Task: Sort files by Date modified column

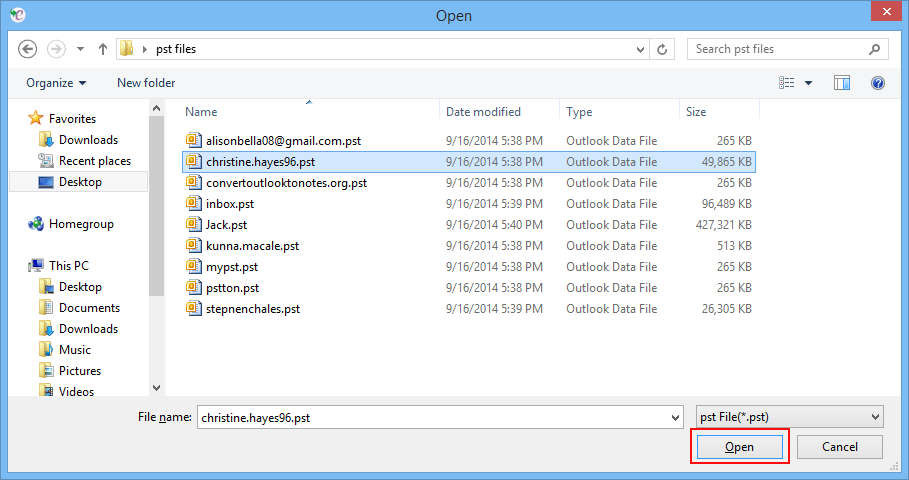Action: point(483,112)
